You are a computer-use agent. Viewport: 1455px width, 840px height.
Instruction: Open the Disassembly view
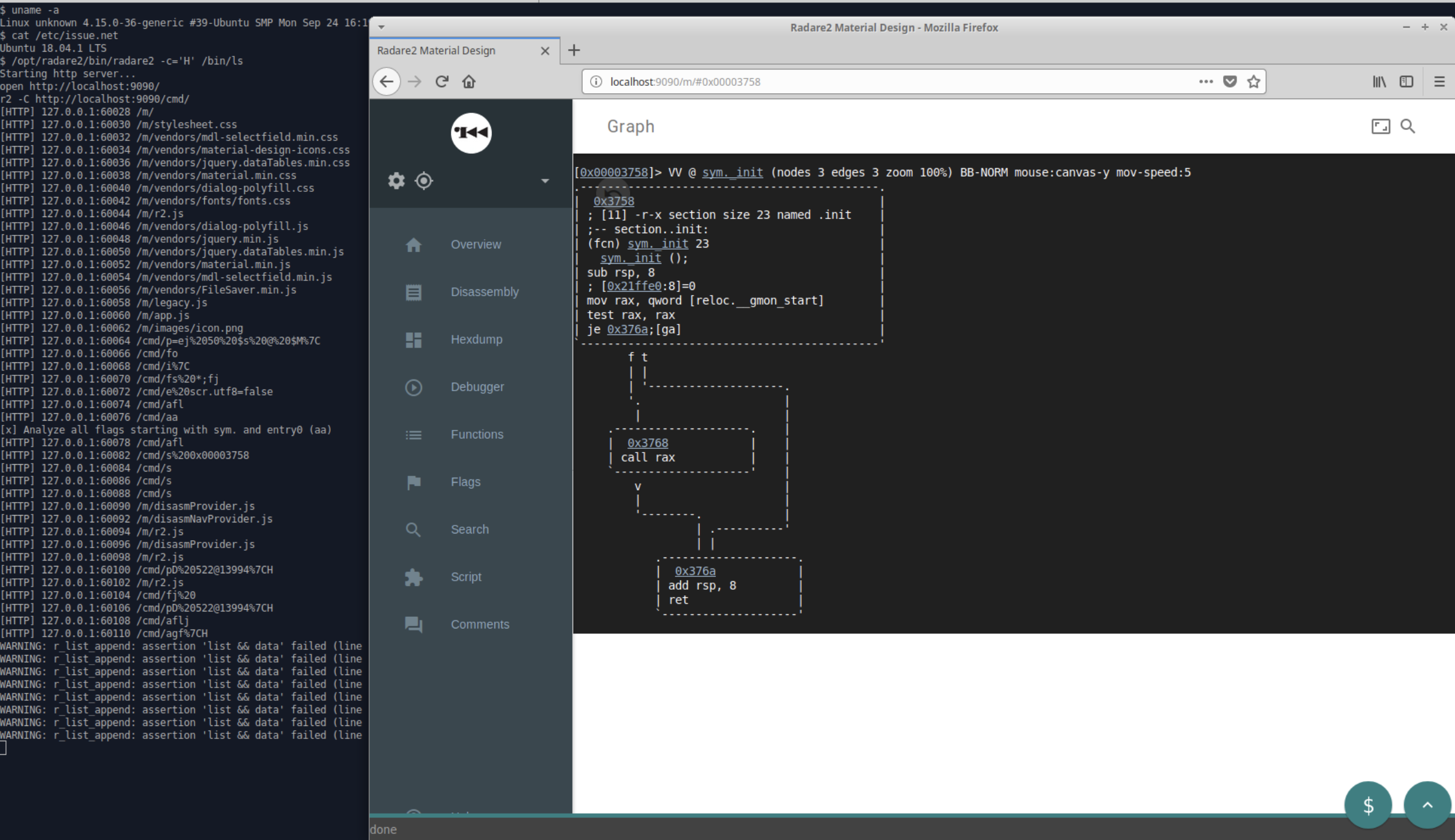tap(485, 292)
